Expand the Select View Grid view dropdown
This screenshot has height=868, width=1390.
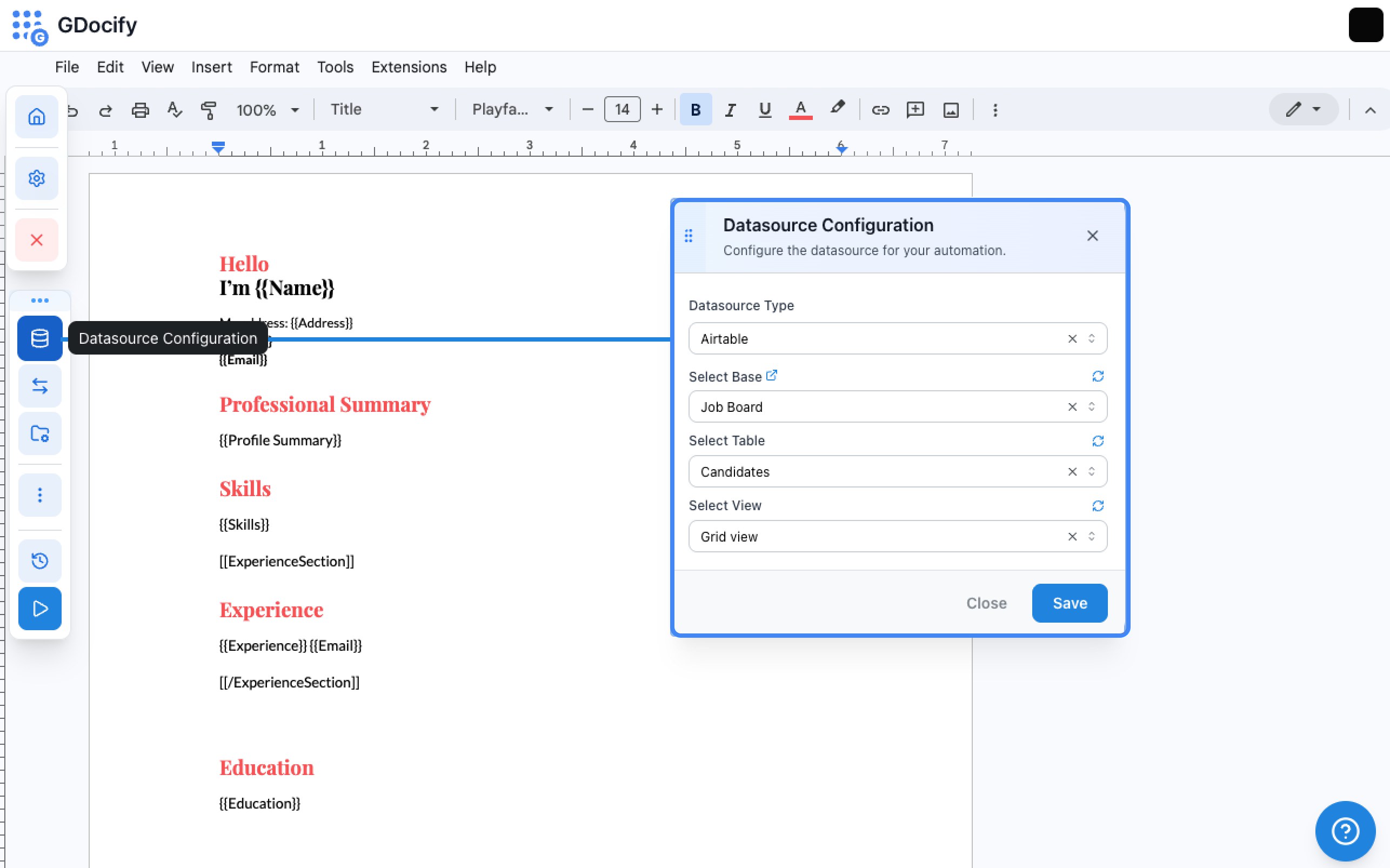point(1091,536)
